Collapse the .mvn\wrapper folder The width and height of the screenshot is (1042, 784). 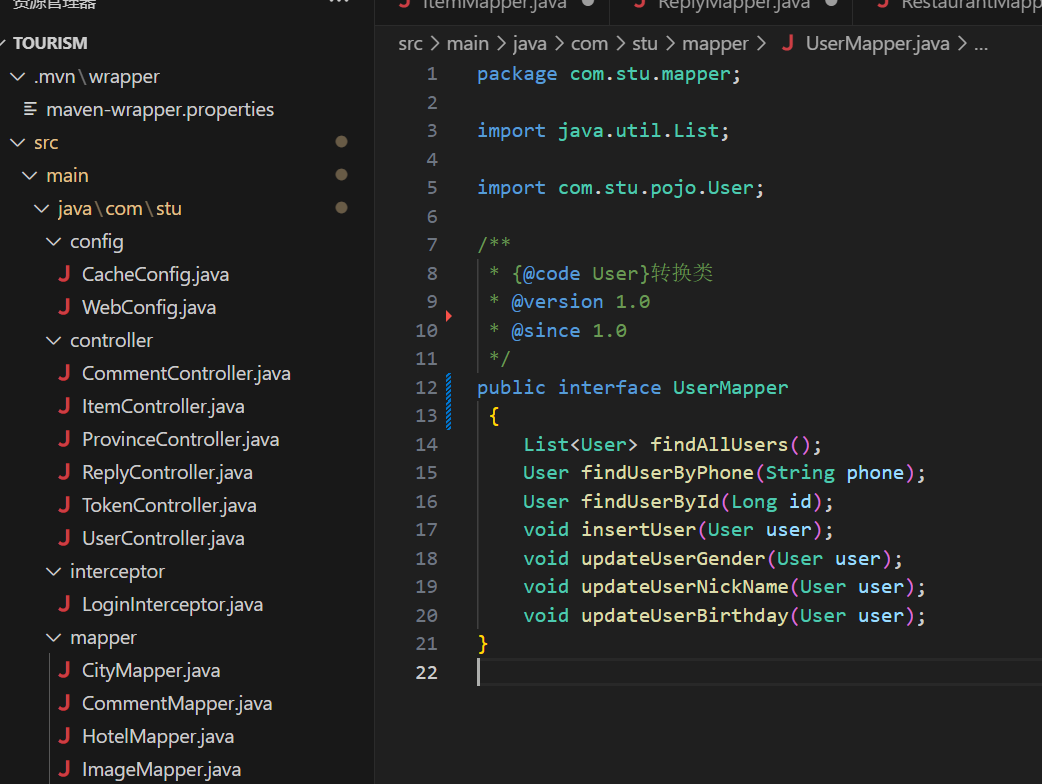(x=17, y=77)
